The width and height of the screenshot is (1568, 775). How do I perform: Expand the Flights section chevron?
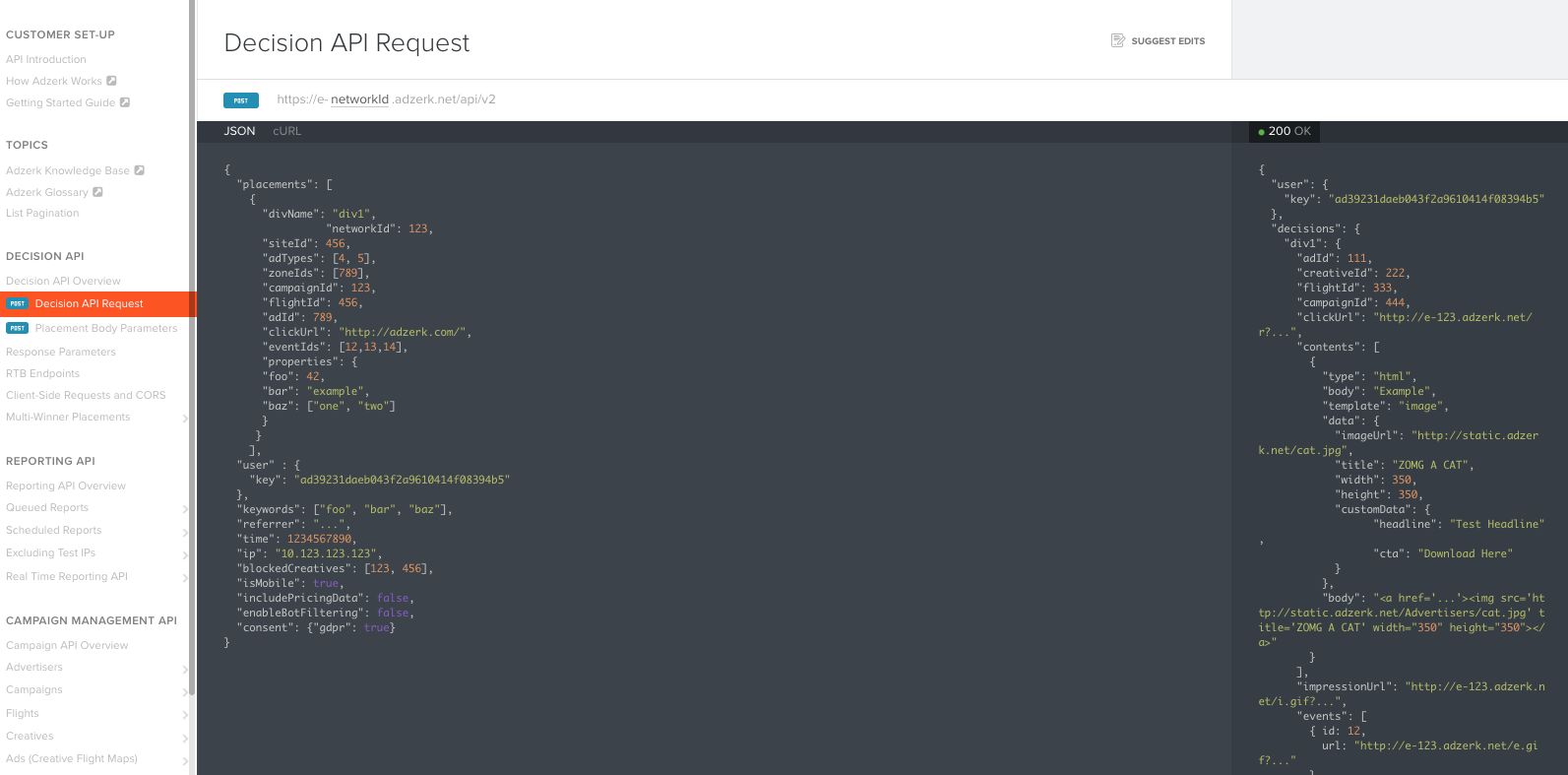coord(185,714)
